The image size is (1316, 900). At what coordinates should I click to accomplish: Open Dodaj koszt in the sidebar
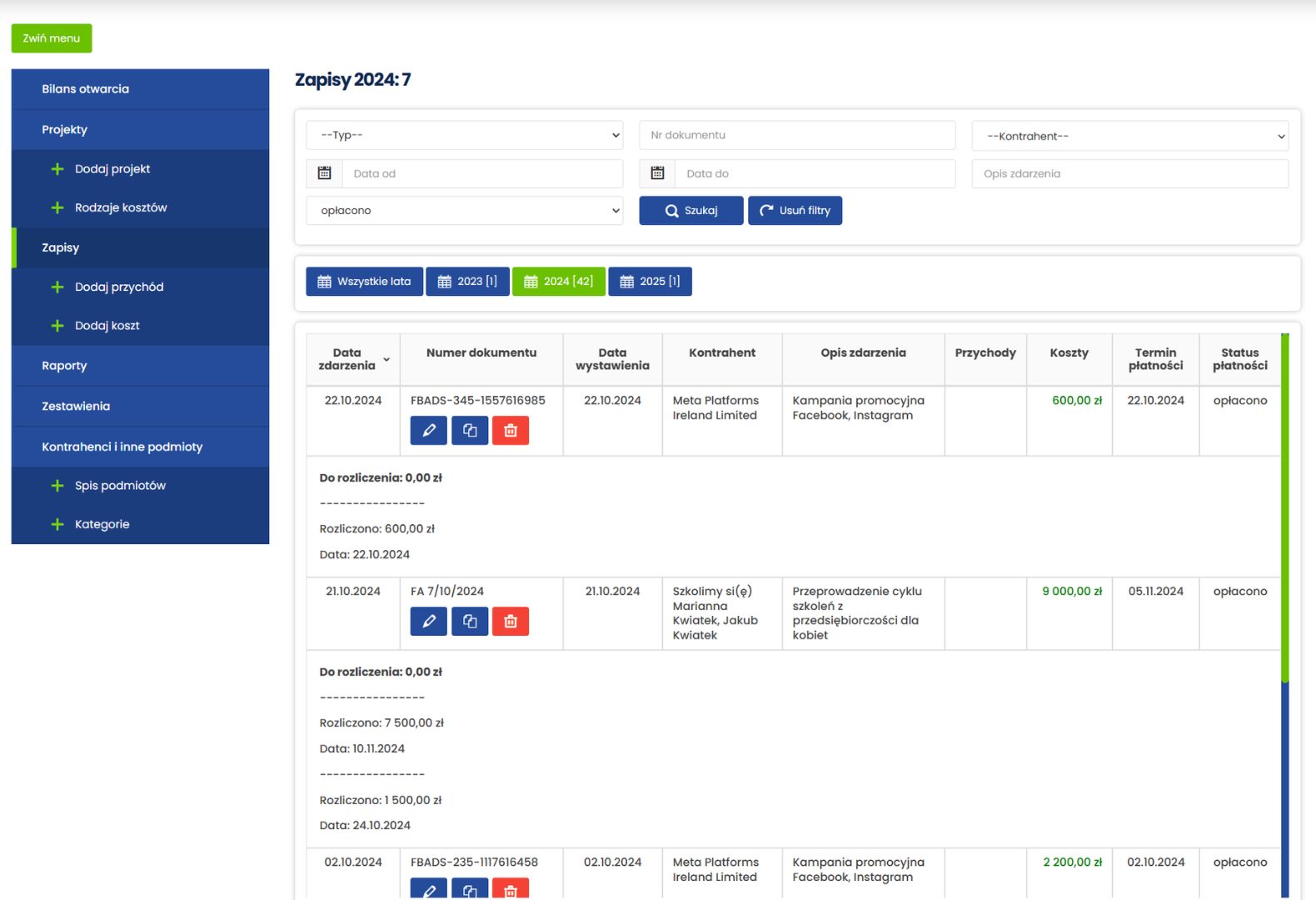coord(107,326)
